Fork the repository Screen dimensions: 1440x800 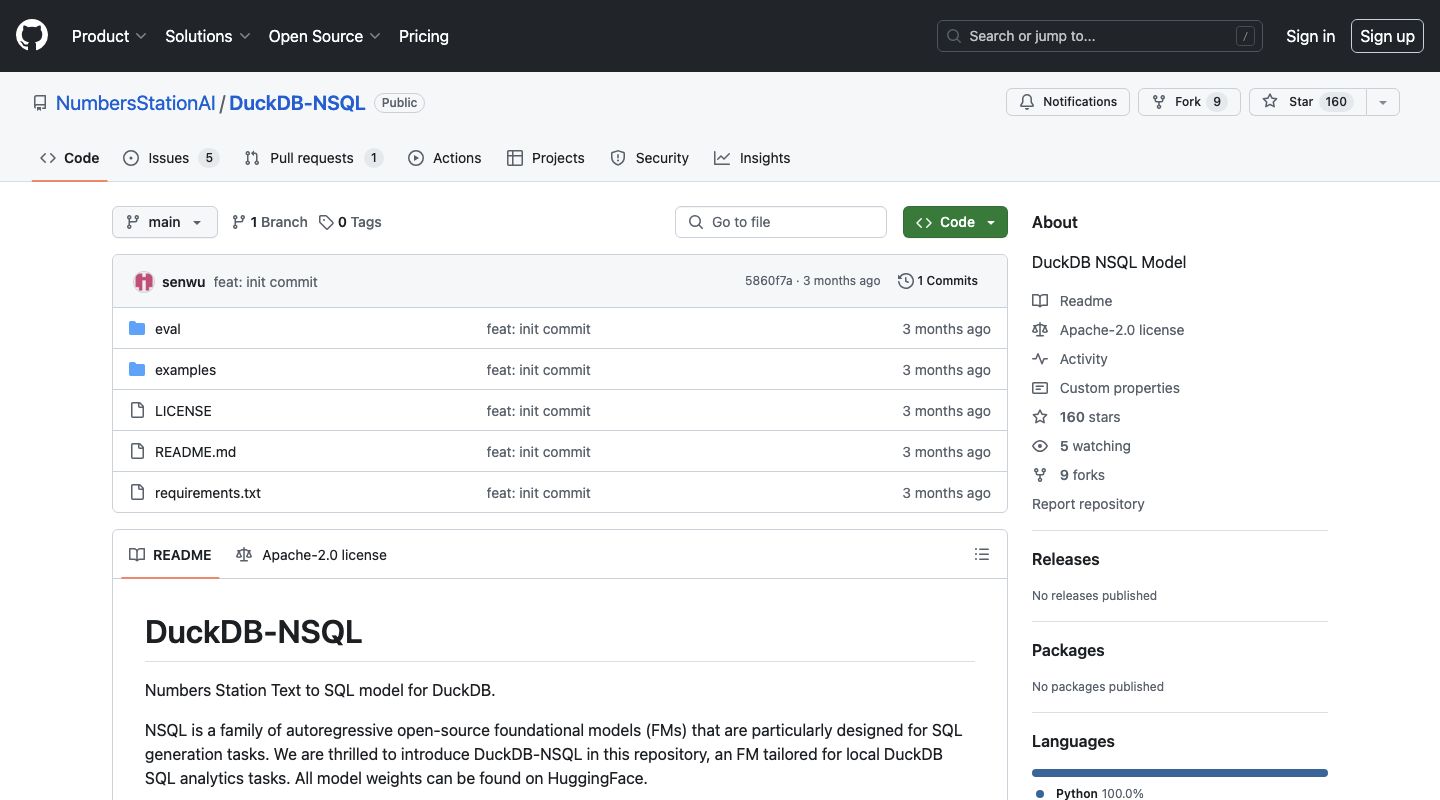(x=1189, y=102)
